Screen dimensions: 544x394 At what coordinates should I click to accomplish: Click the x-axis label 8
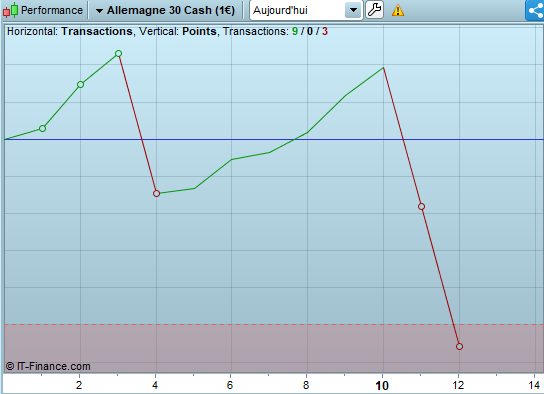tap(306, 385)
